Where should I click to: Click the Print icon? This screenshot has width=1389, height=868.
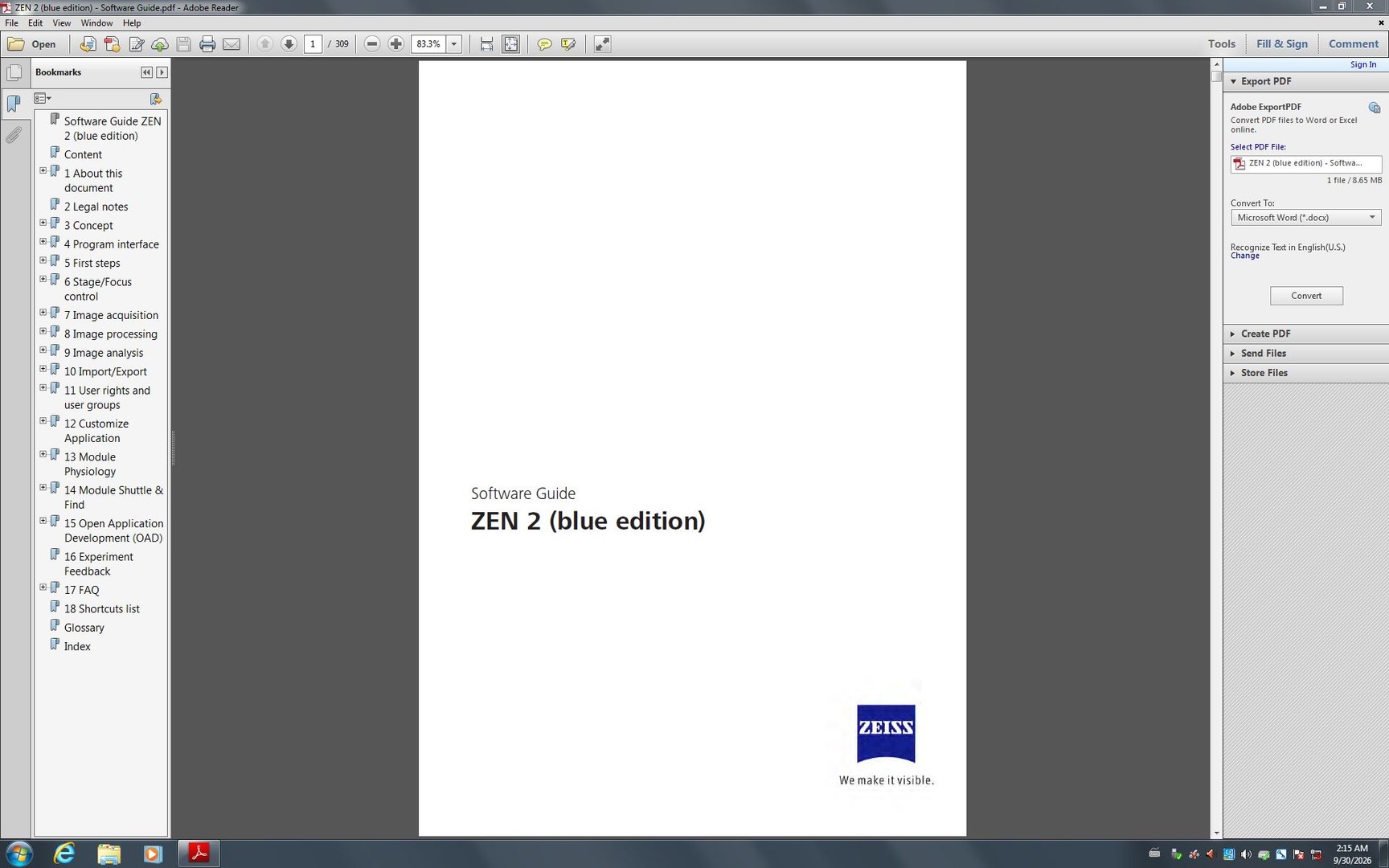pyautogui.click(x=207, y=44)
